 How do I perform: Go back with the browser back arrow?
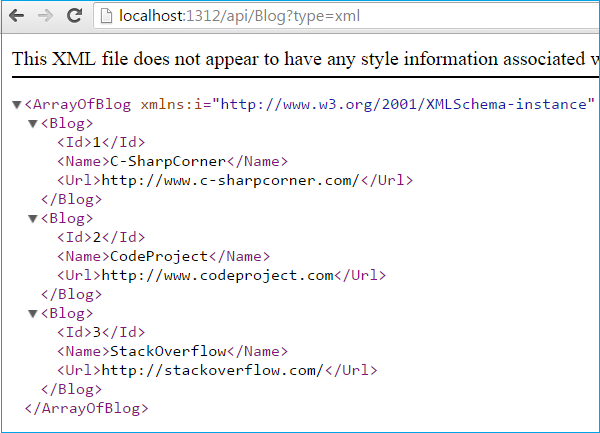[x=16, y=16]
